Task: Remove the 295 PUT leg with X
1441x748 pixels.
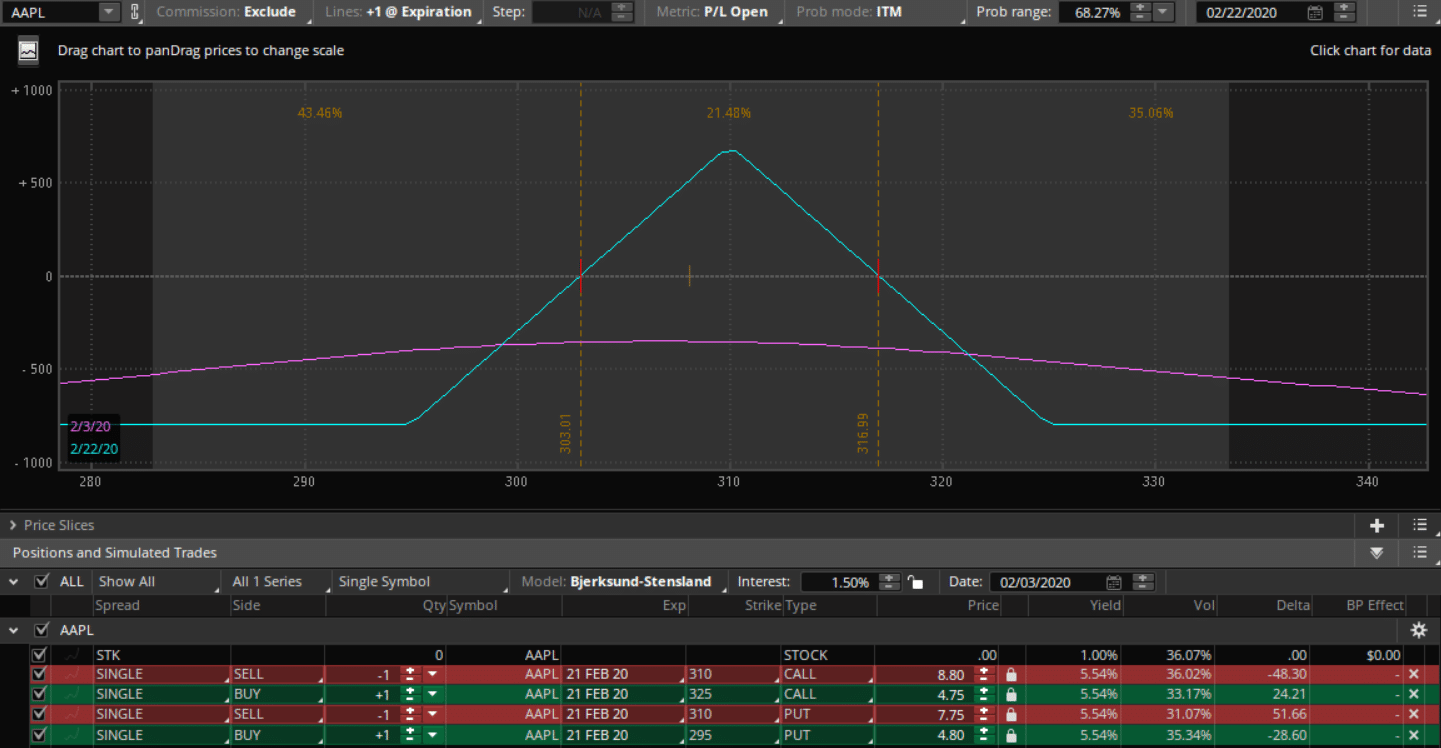Action: [x=1414, y=734]
